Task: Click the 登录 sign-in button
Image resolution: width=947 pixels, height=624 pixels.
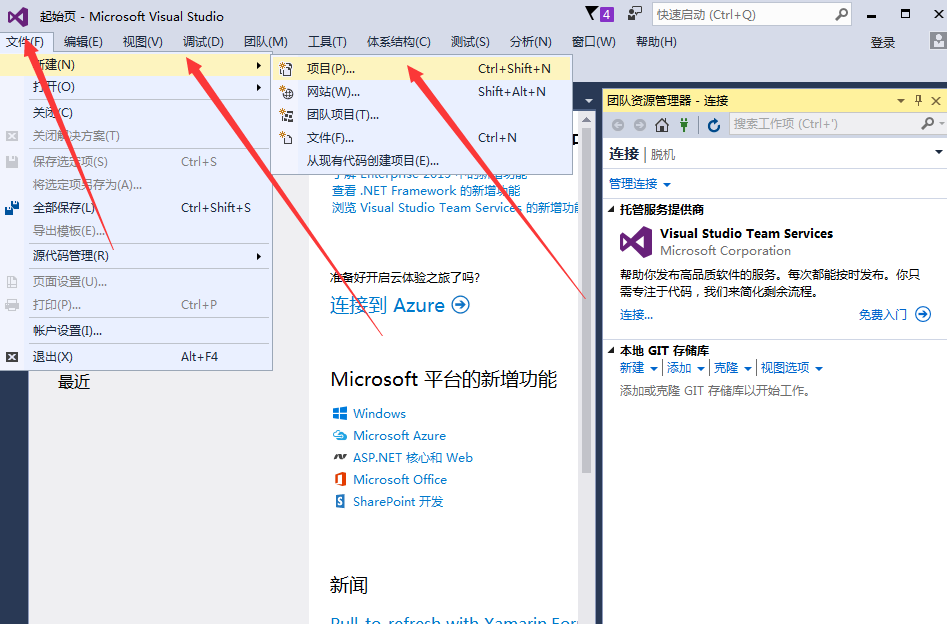Action: point(882,42)
